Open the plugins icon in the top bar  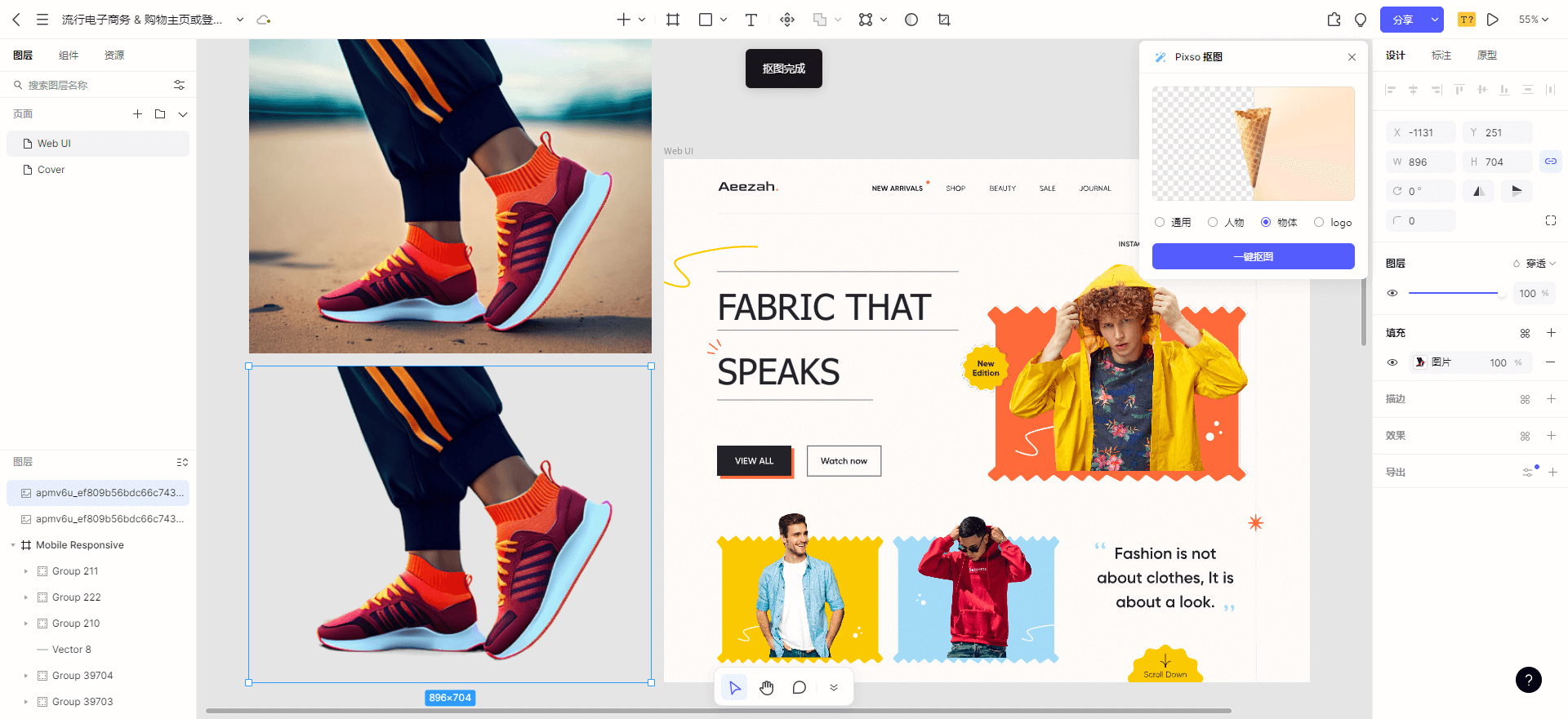(x=1334, y=20)
